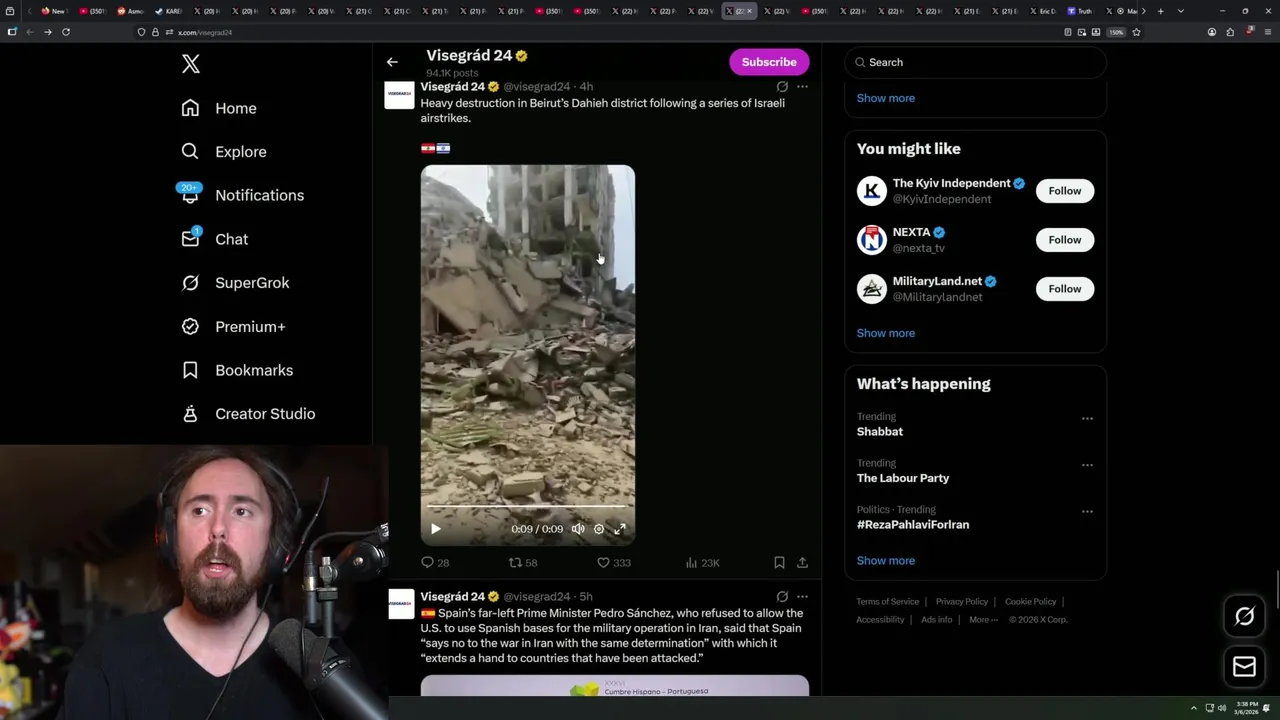Image resolution: width=1280 pixels, height=720 pixels.
Task: Follow MilitaryLand.net
Action: pos(1065,289)
